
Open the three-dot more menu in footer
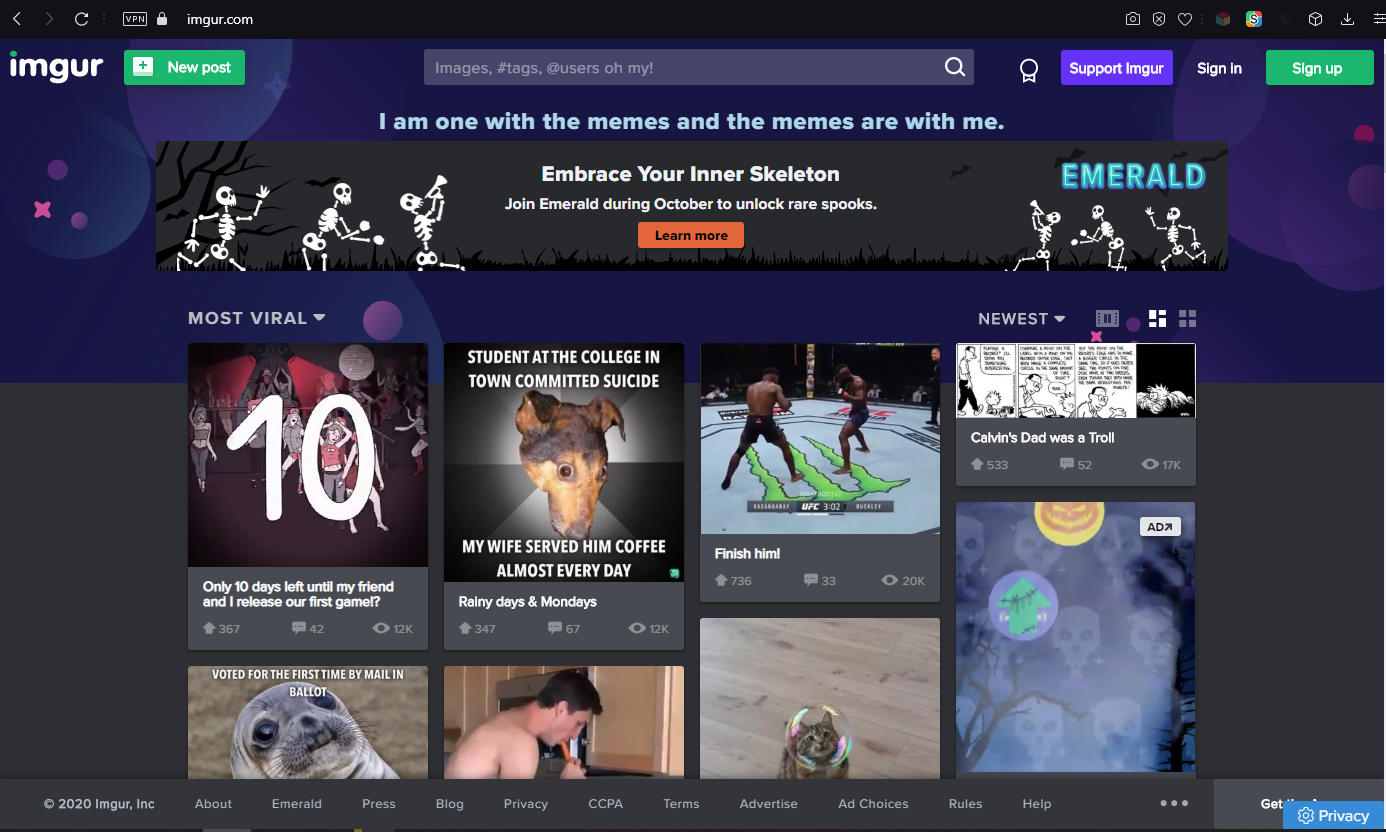click(x=1174, y=803)
